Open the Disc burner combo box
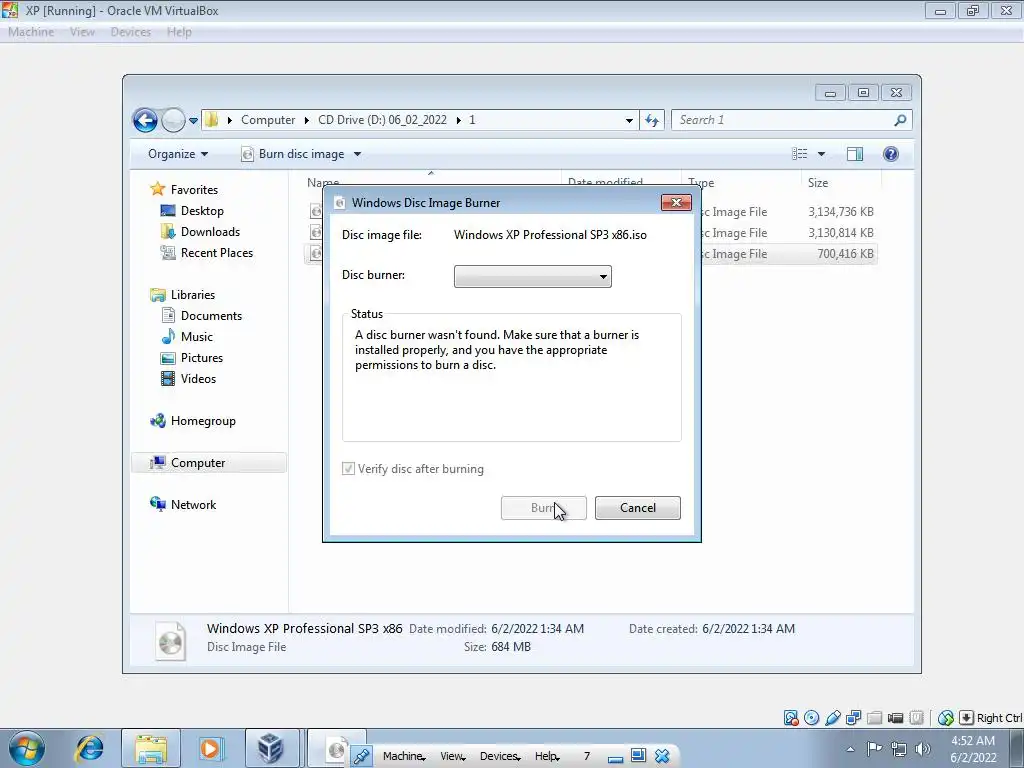Image resolution: width=1024 pixels, height=768 pixels. pyautogui.click(x=532, y=276)
